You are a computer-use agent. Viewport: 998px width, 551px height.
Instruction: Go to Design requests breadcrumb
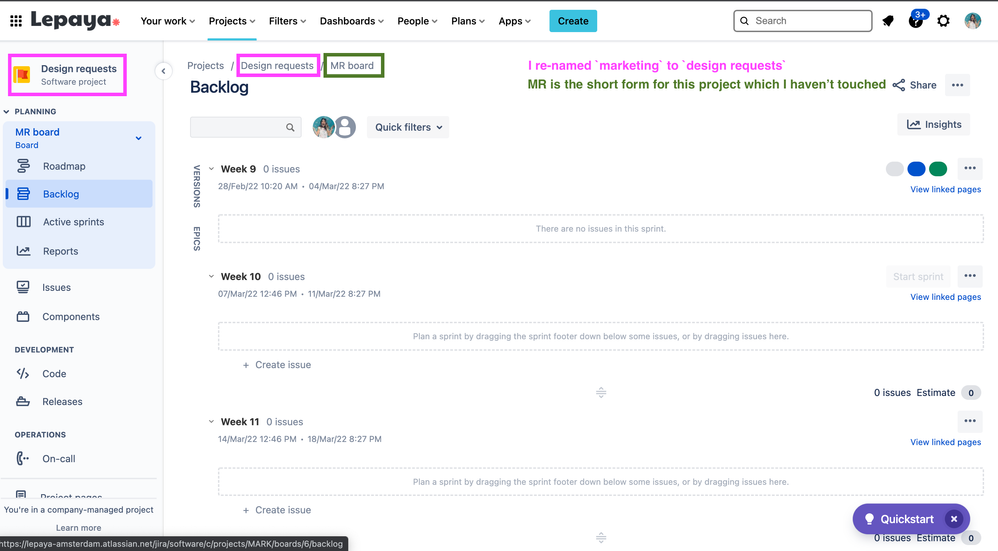click(277, 66)
